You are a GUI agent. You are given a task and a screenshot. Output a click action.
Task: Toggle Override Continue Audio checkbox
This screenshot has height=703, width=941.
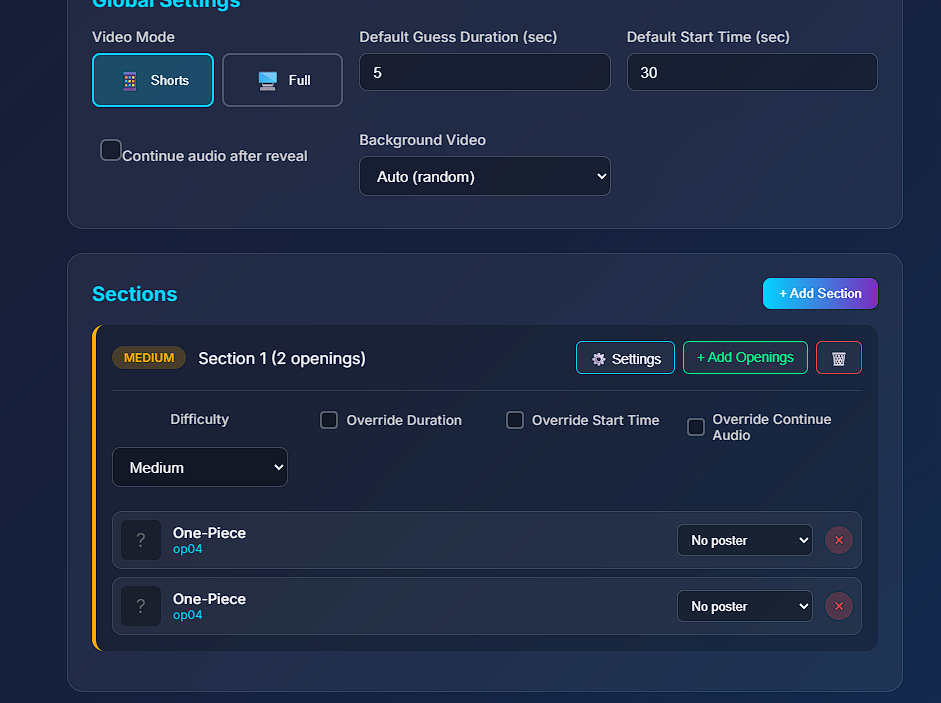point(696,428)
